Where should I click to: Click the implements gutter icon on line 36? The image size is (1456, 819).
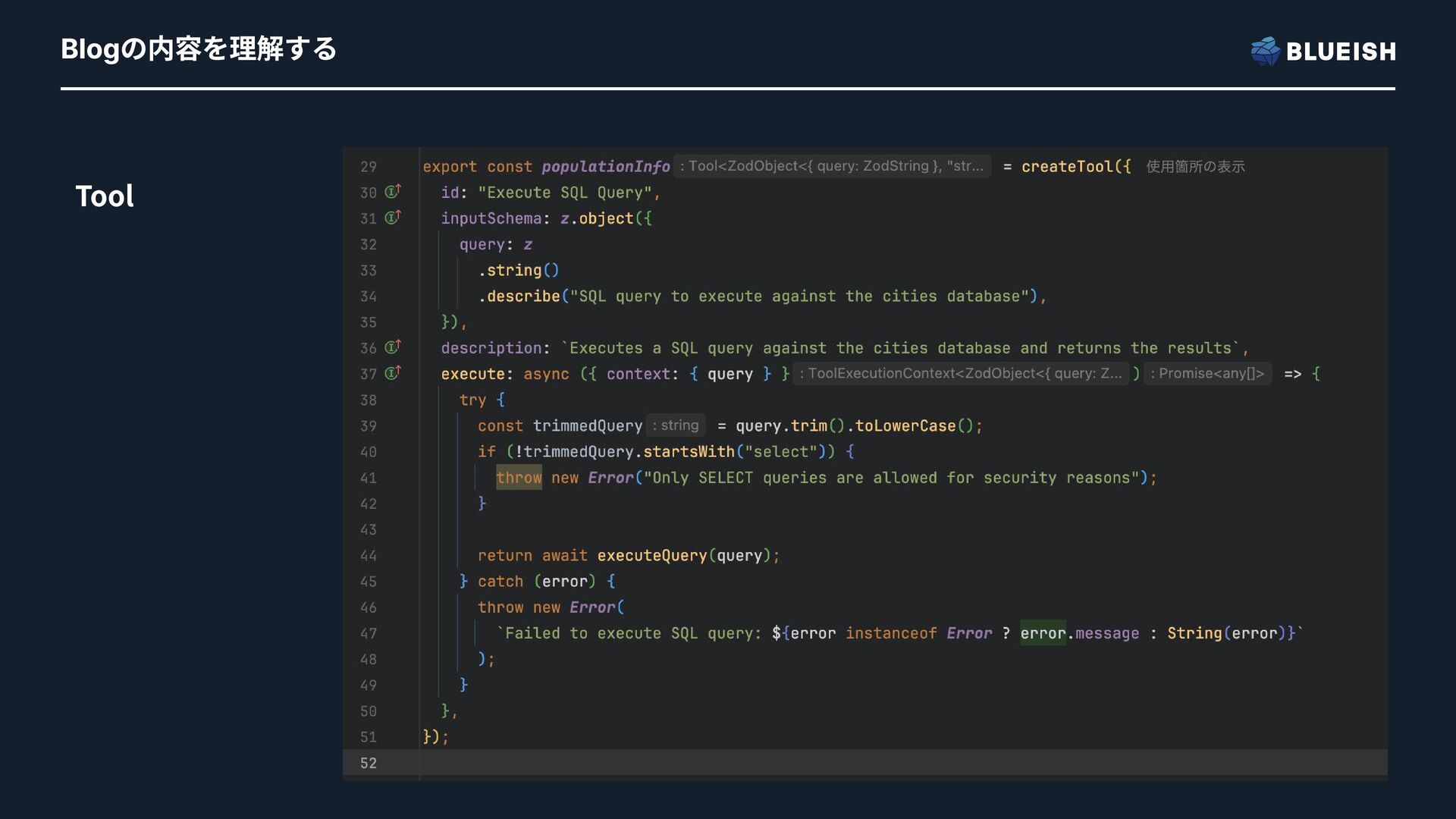392,347
